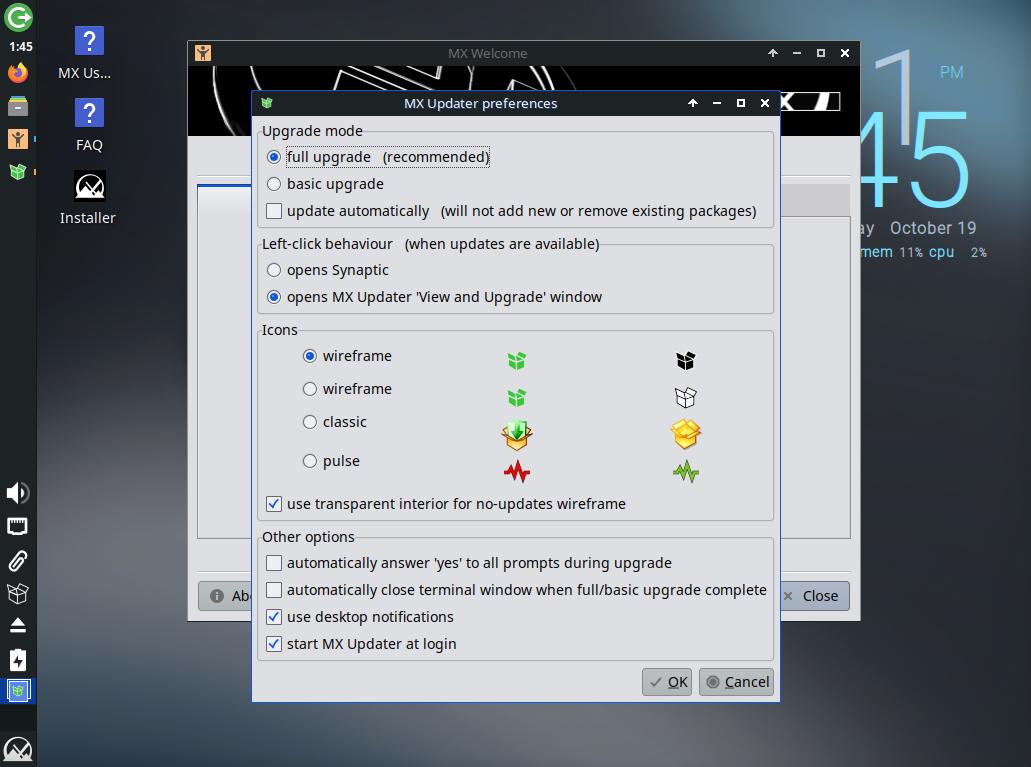This screenshot has width=1031, height=767.
Task: Click Cancel in MX Updater preferences
Action: click(736, 682)
